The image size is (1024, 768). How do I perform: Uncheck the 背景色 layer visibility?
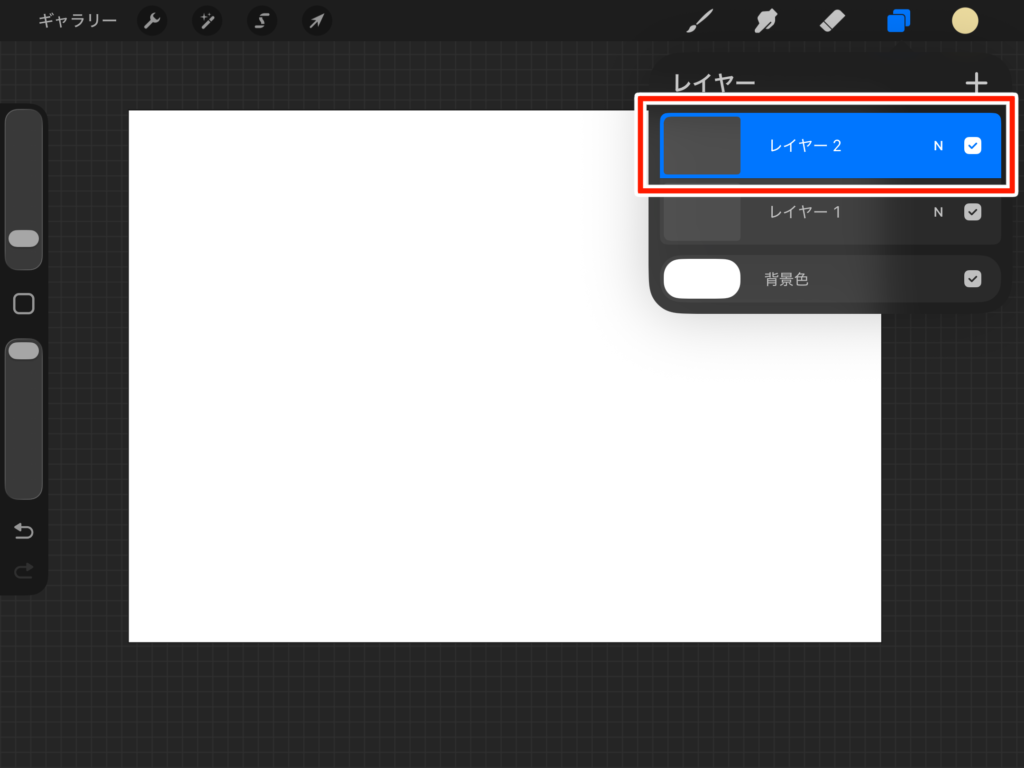[x=972, y=279]
